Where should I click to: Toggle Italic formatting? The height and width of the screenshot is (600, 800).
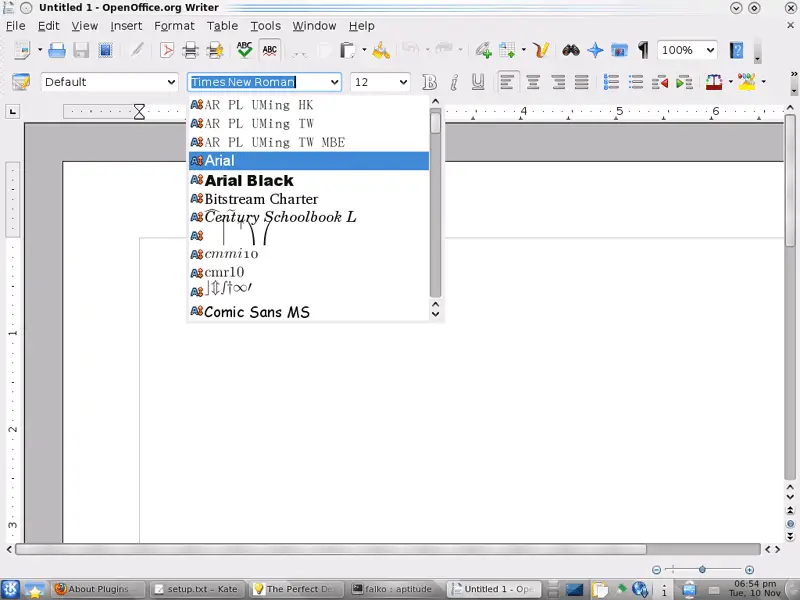coord(454,82)
